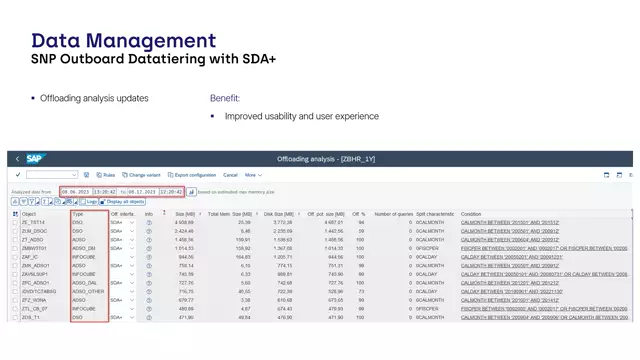This screenshot has width=640, height=360.
Task: Click the Change variant toolbar item
Action: point(141,175)
